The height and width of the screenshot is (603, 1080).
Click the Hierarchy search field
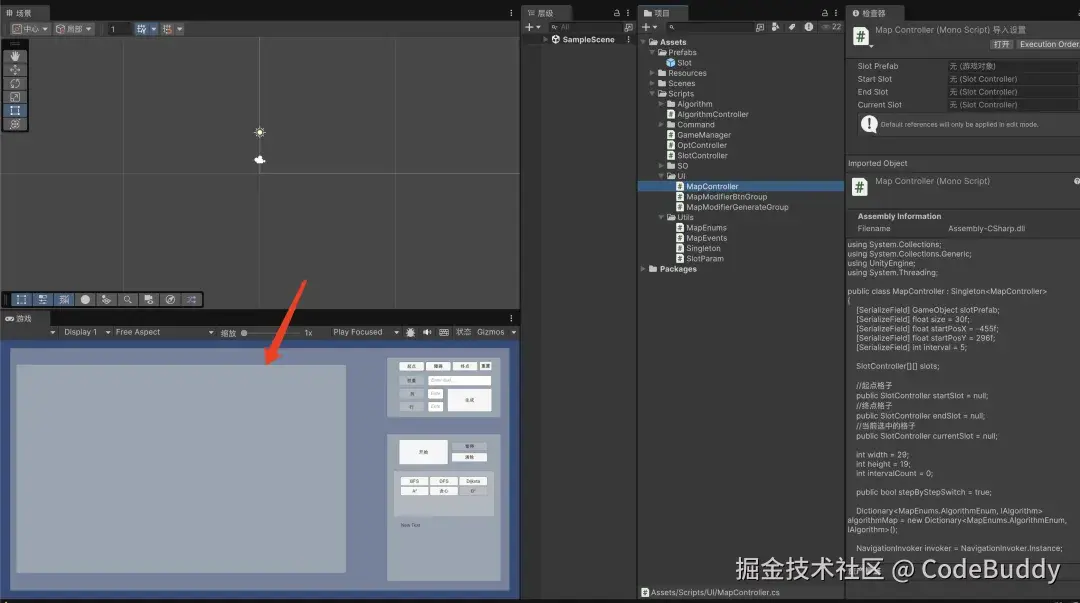[586, 27]
